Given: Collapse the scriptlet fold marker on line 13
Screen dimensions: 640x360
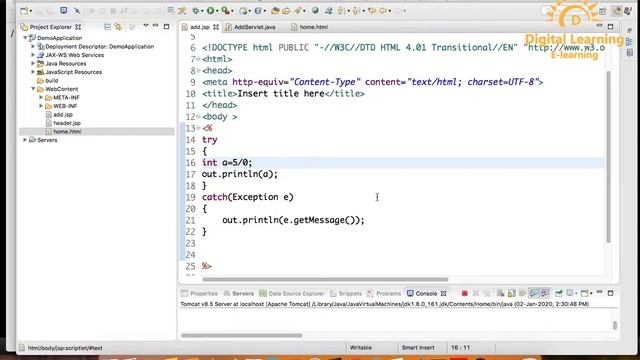Looking at the screenshot, I should [198, 128].
